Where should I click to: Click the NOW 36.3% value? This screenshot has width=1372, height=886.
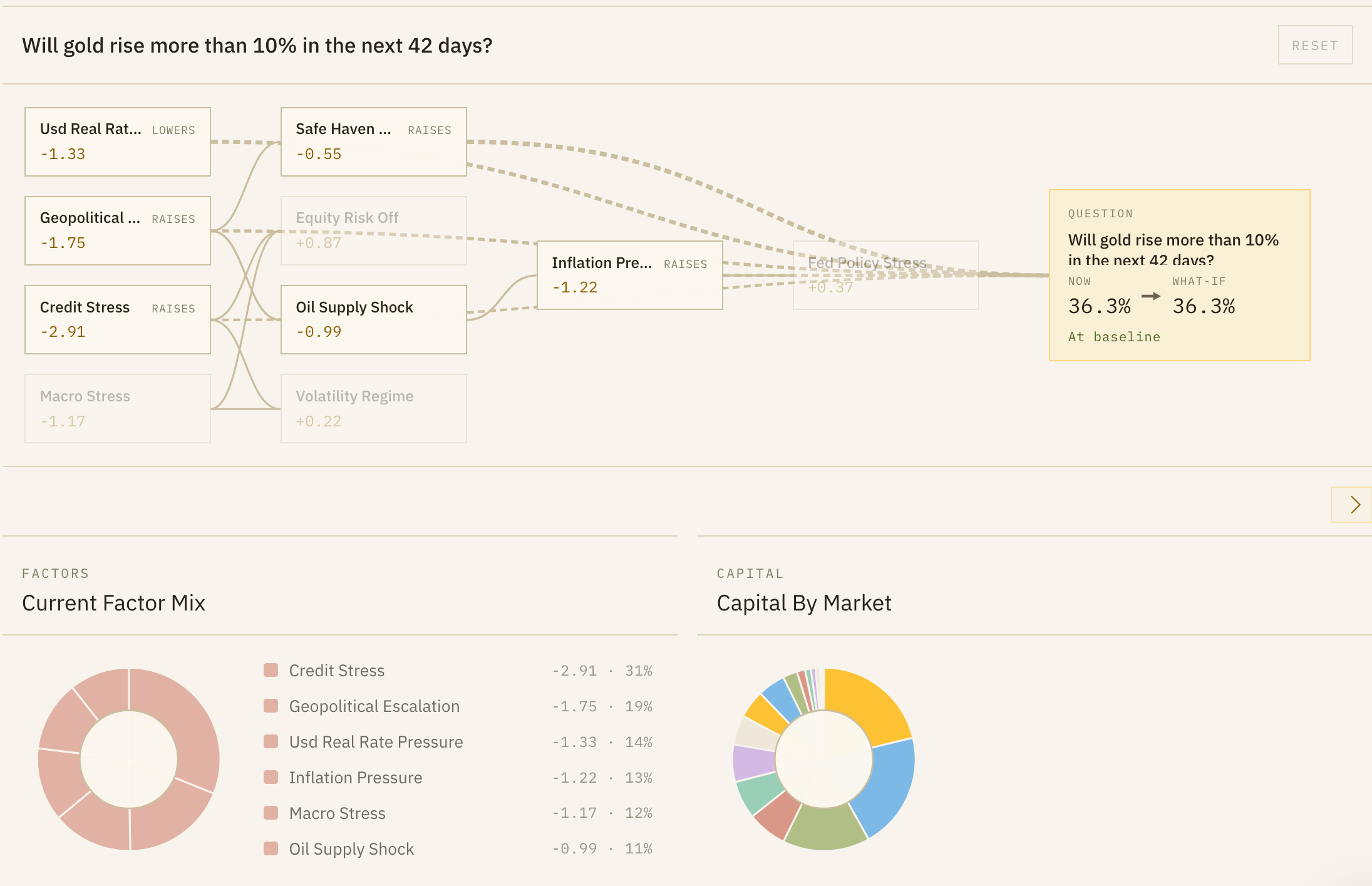pyautogui.click(x=1100, y=306)
